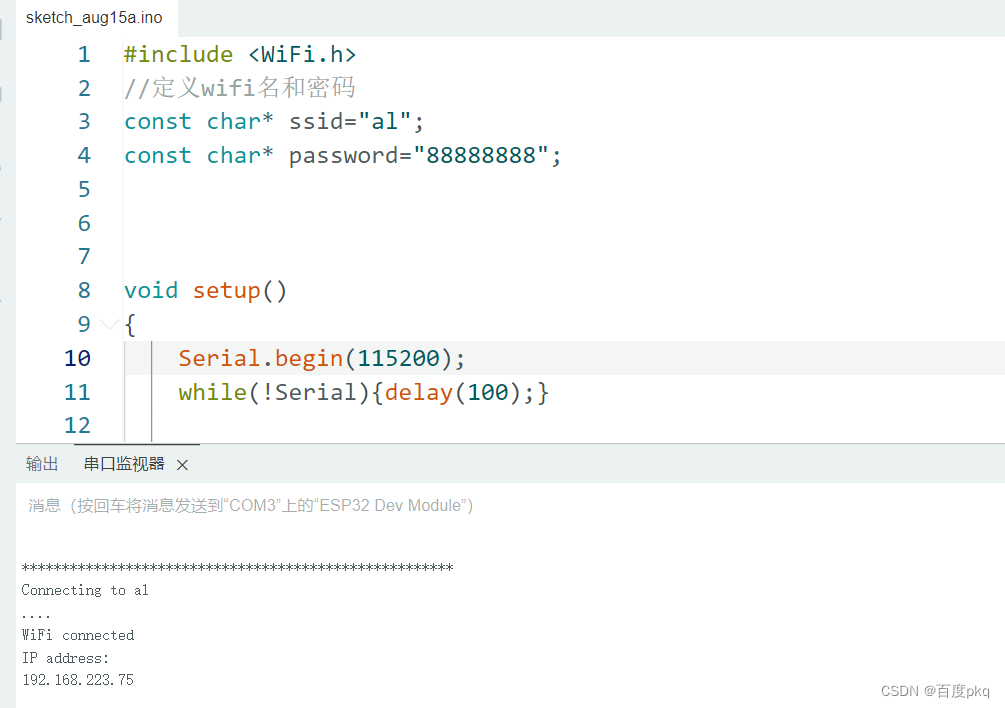Viewport: 1005px width, 708px height.
Task: Click the "WiFi connected" serial output line
Action: click(78, 635)
